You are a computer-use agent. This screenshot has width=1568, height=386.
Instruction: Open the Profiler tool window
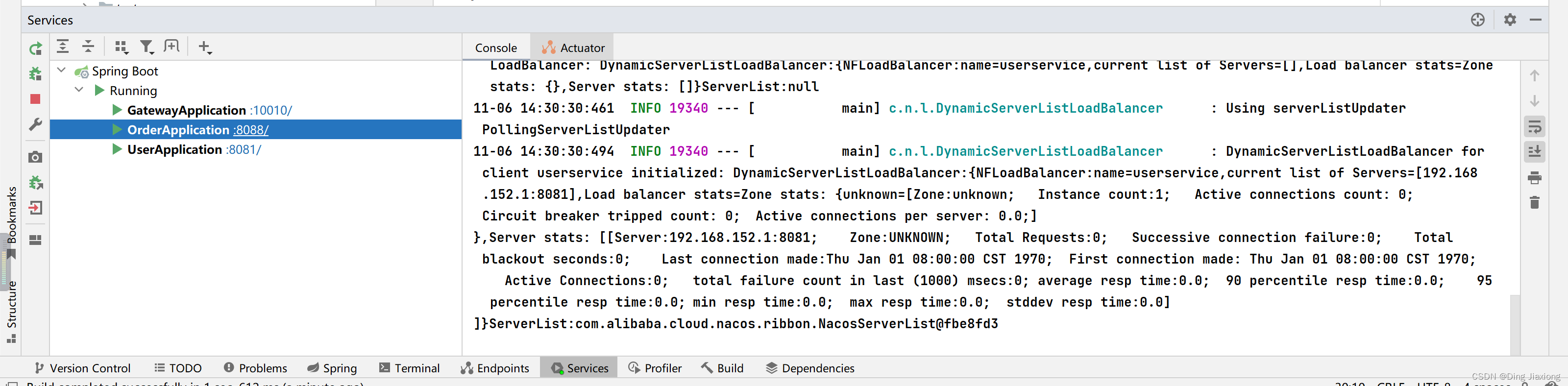click(655, 368)
